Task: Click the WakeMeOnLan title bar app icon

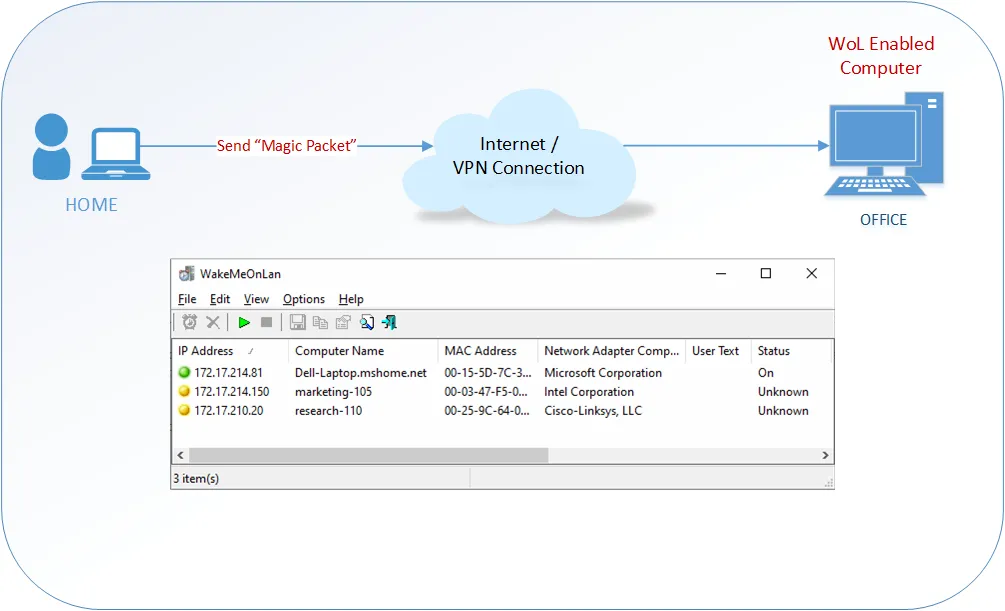Action: (x=187, y=274)
